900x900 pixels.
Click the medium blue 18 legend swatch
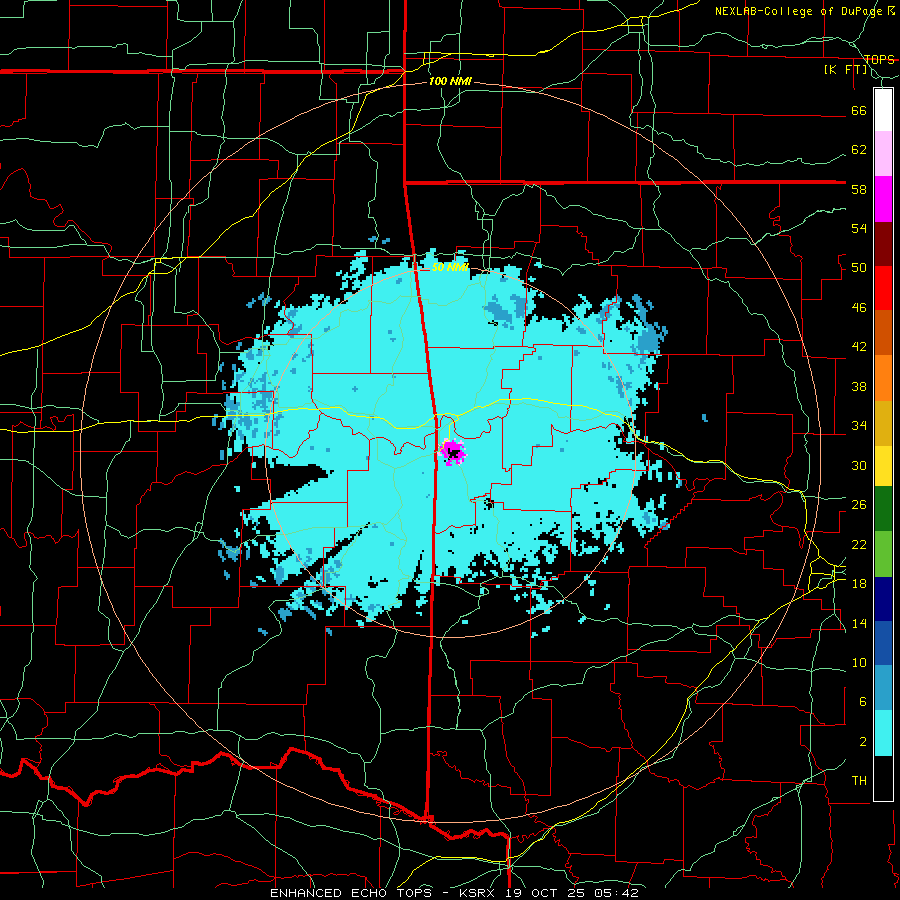click(x=883, y=643)
